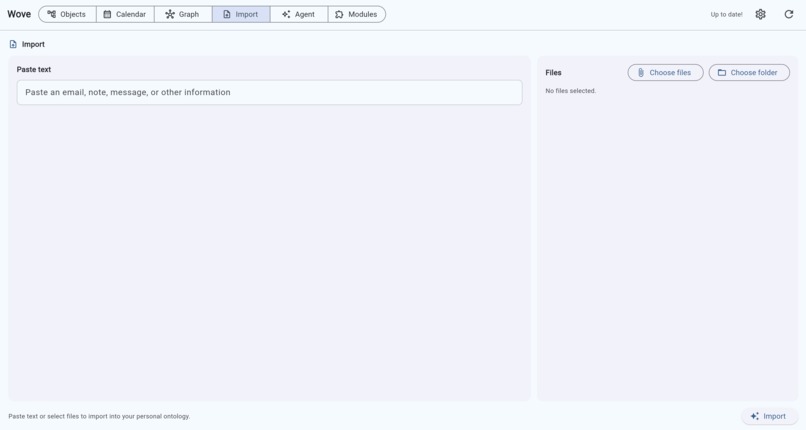Focus the paste text input field
806x430 pixels.
tap(269, 92)
